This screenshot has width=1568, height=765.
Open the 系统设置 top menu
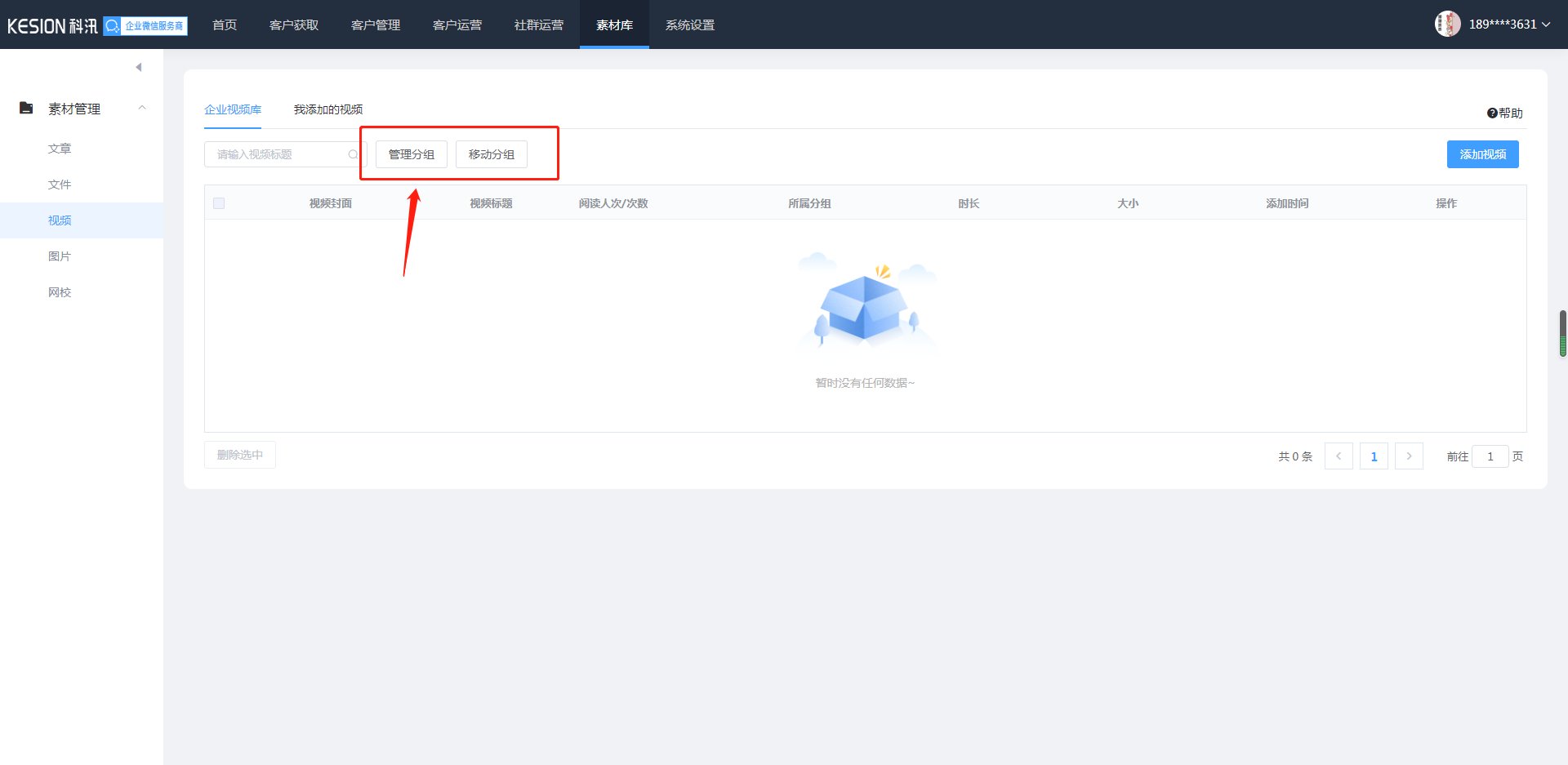[690, 25]
